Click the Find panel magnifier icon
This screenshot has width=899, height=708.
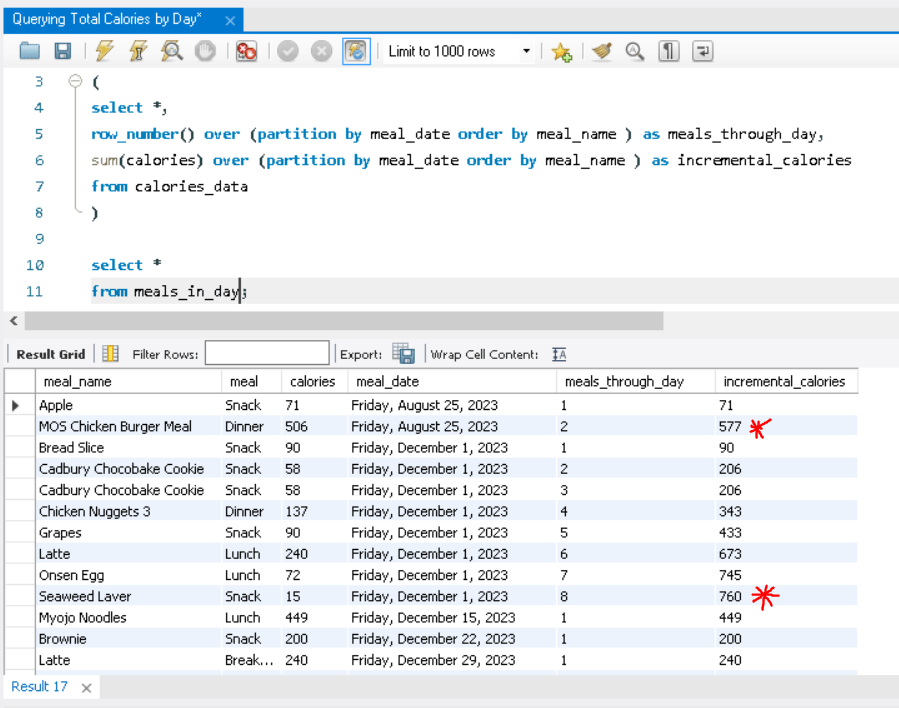pos(635,51)
